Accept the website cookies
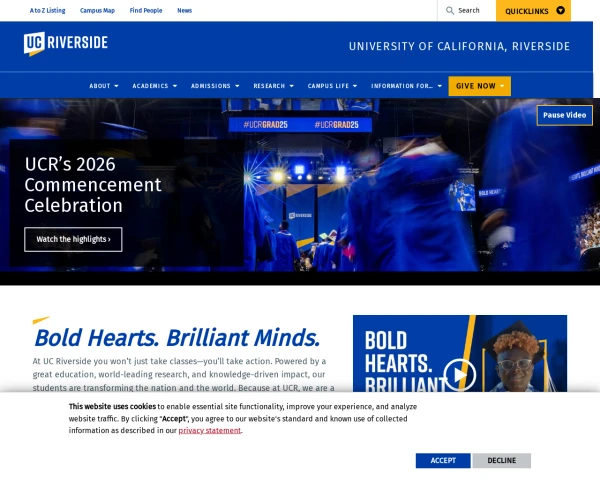600x480 pixels. point(443,460)
